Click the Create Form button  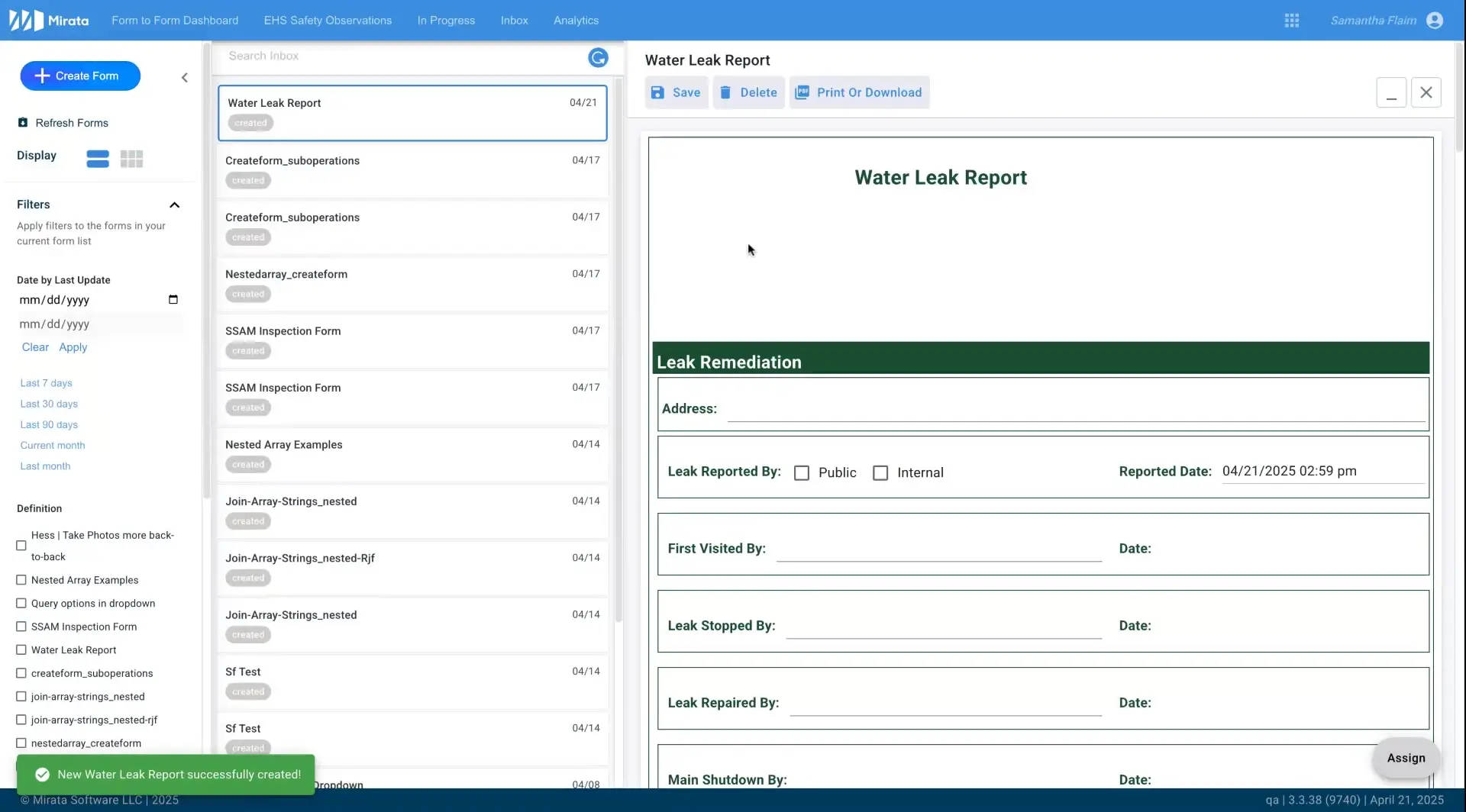[79, 76]
